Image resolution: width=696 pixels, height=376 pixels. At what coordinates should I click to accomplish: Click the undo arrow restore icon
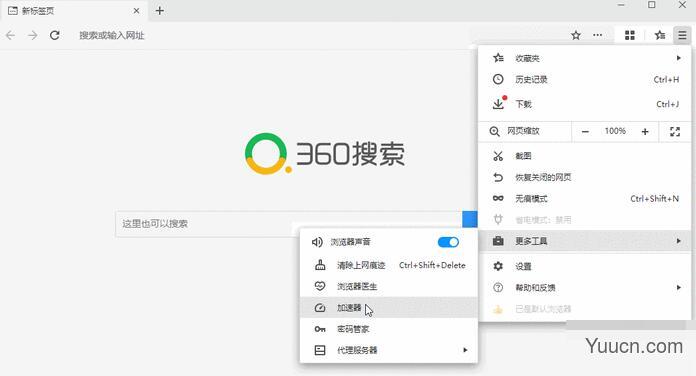pyautogui.click(x=498, y=177)
